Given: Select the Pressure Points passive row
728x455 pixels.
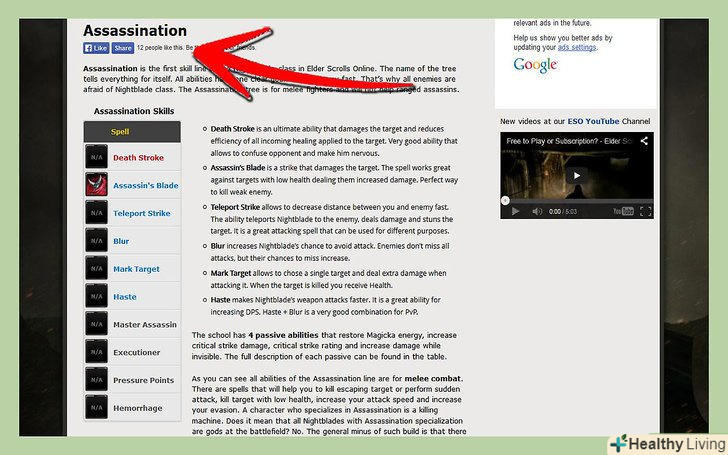Looking at the screenshot, I should pyautogui.click(x=132, y=380).
